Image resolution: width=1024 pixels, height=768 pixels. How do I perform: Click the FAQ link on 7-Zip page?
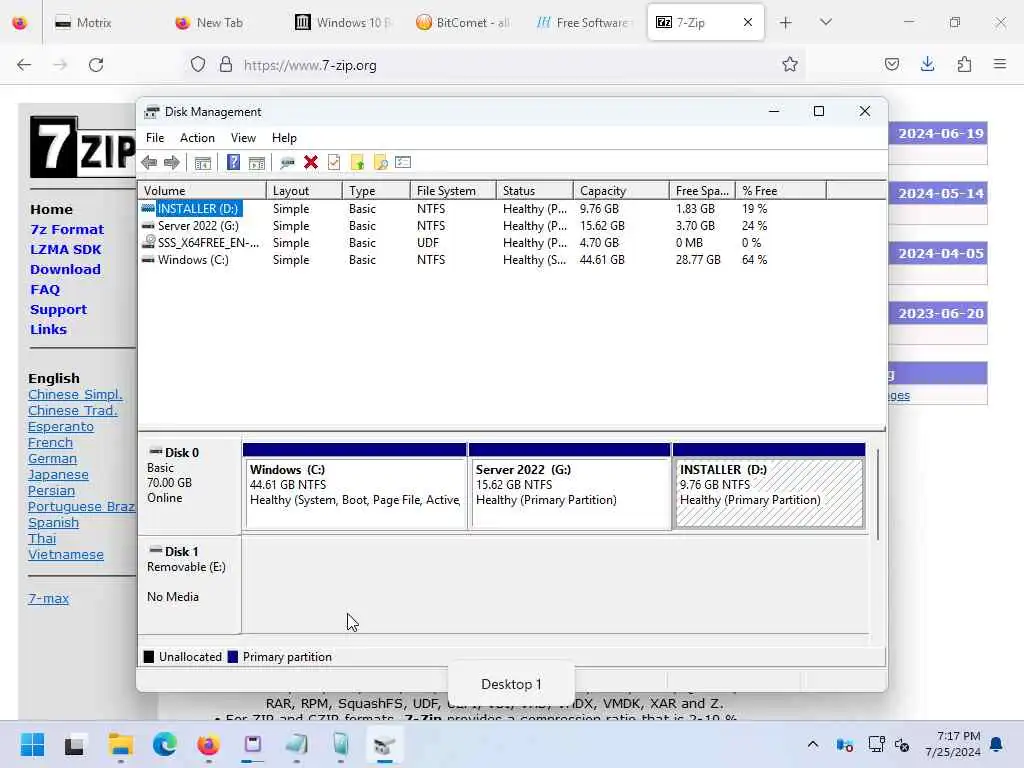point(44,289)
